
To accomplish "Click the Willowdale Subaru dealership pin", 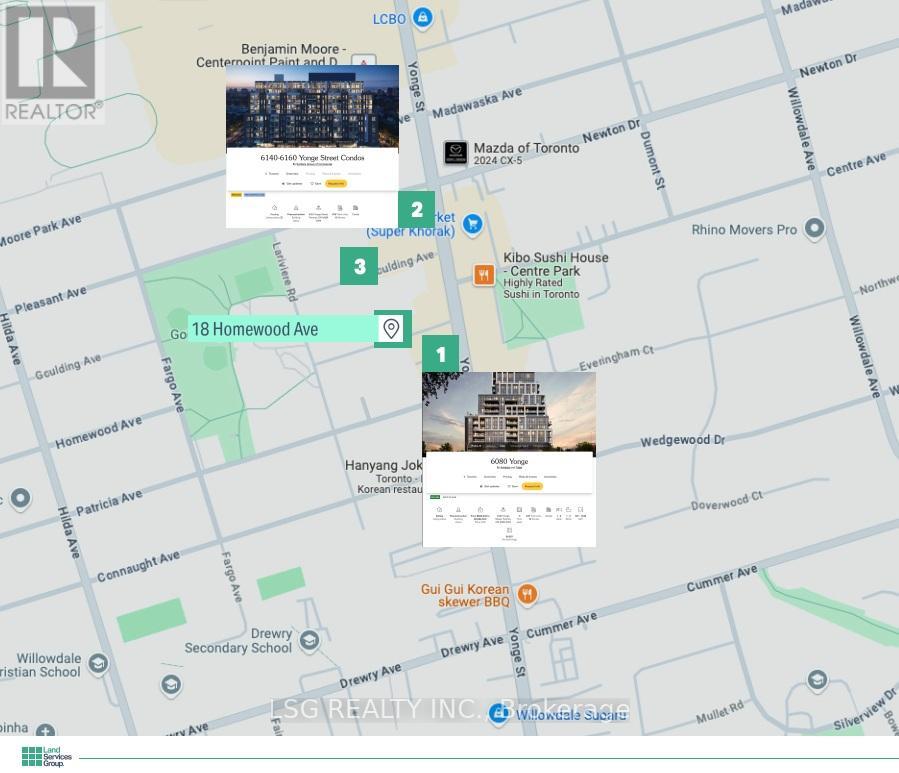I will click(498, 713).
